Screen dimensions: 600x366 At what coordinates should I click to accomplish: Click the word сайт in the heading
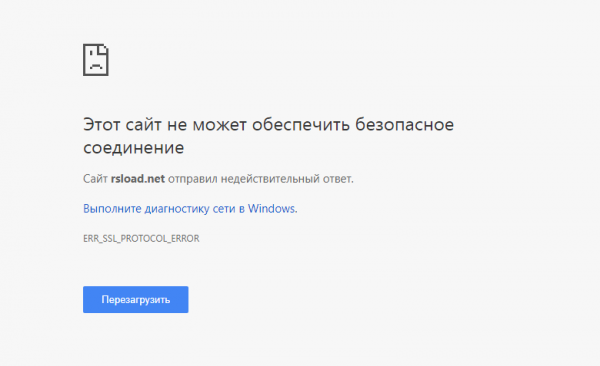point(143,125)
